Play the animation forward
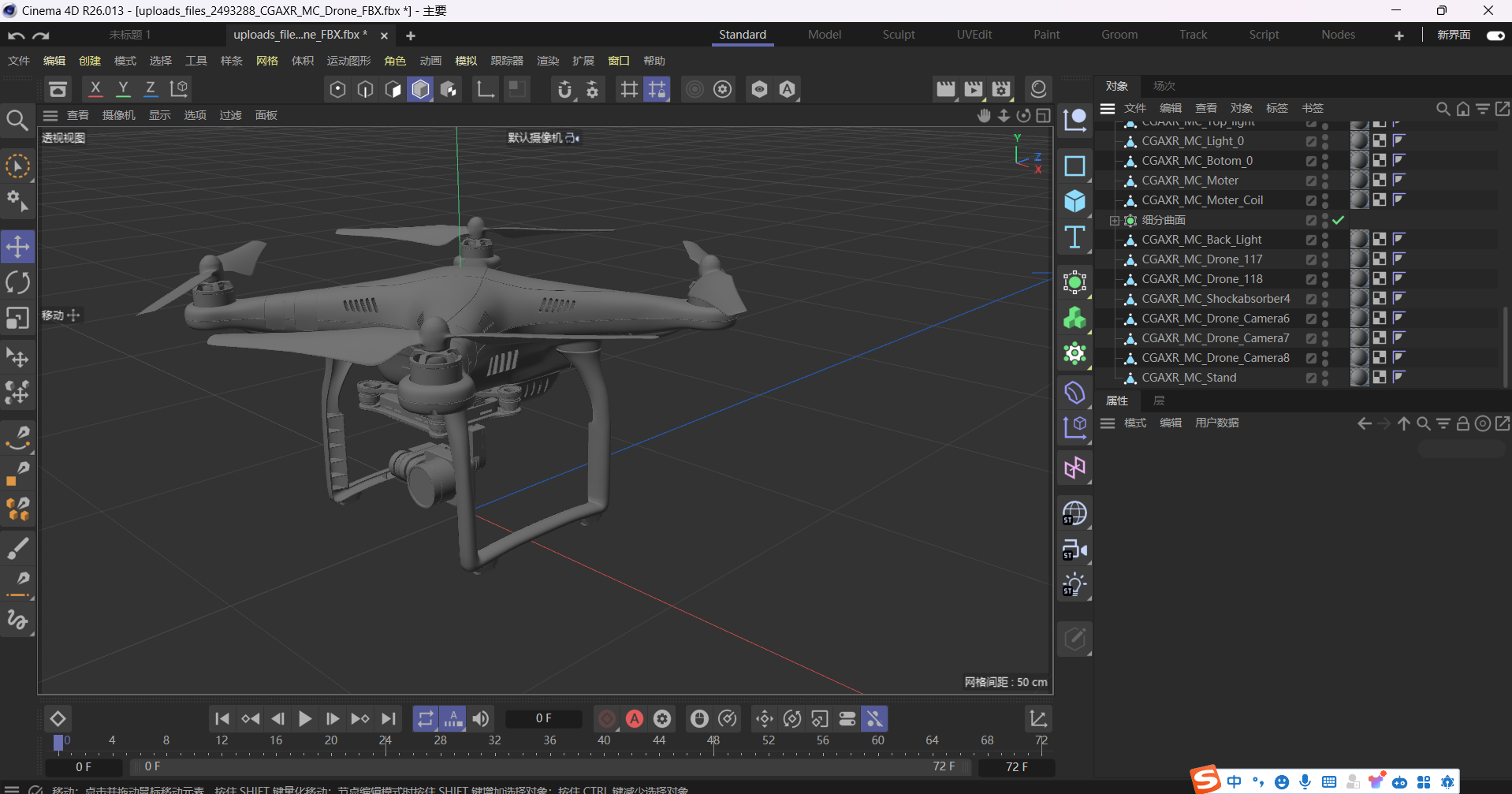Screen dimensions: 1512x794 click(x=305, y=718)
